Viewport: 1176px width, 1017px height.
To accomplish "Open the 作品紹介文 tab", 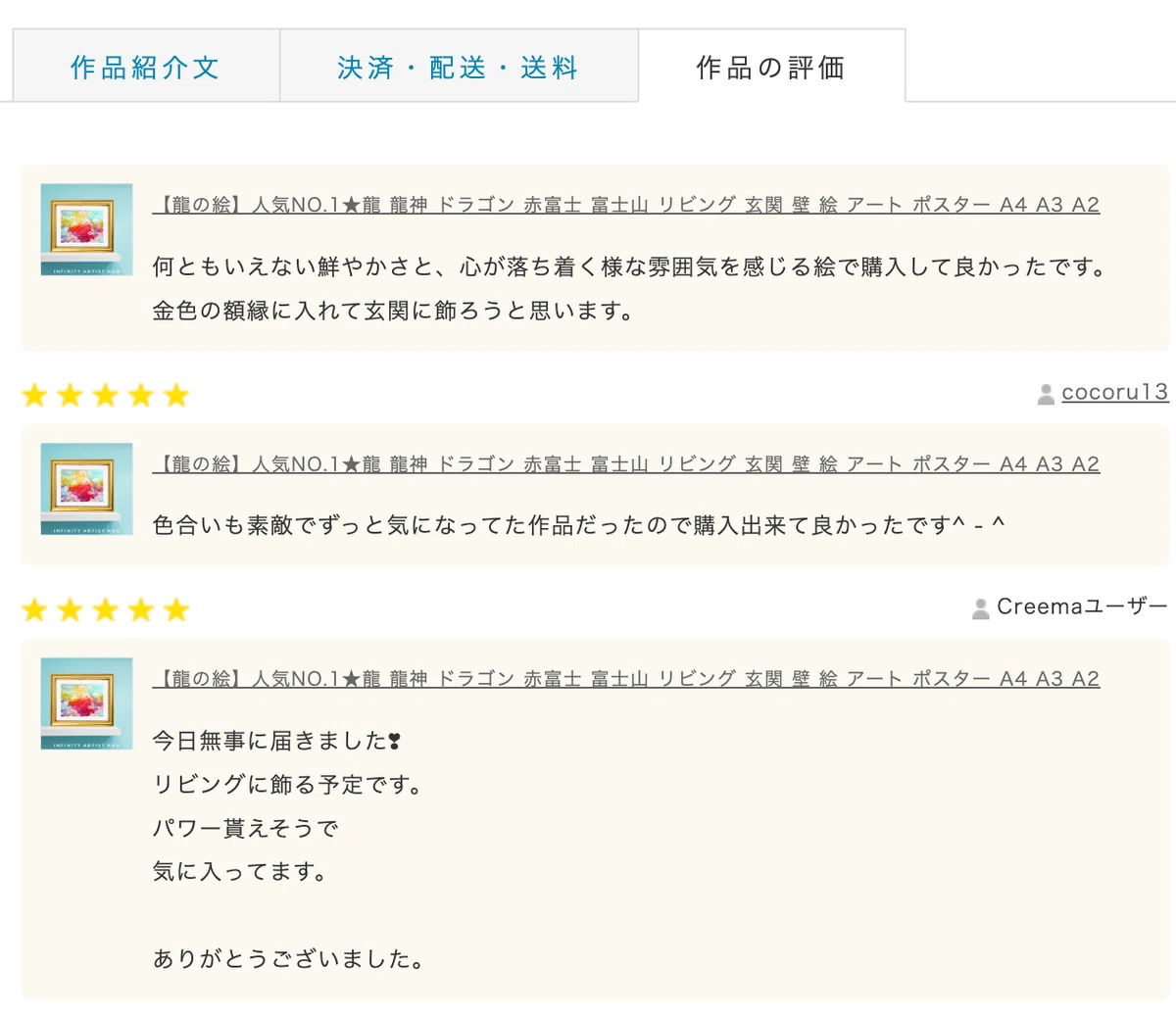I will [x=146, y=66].
